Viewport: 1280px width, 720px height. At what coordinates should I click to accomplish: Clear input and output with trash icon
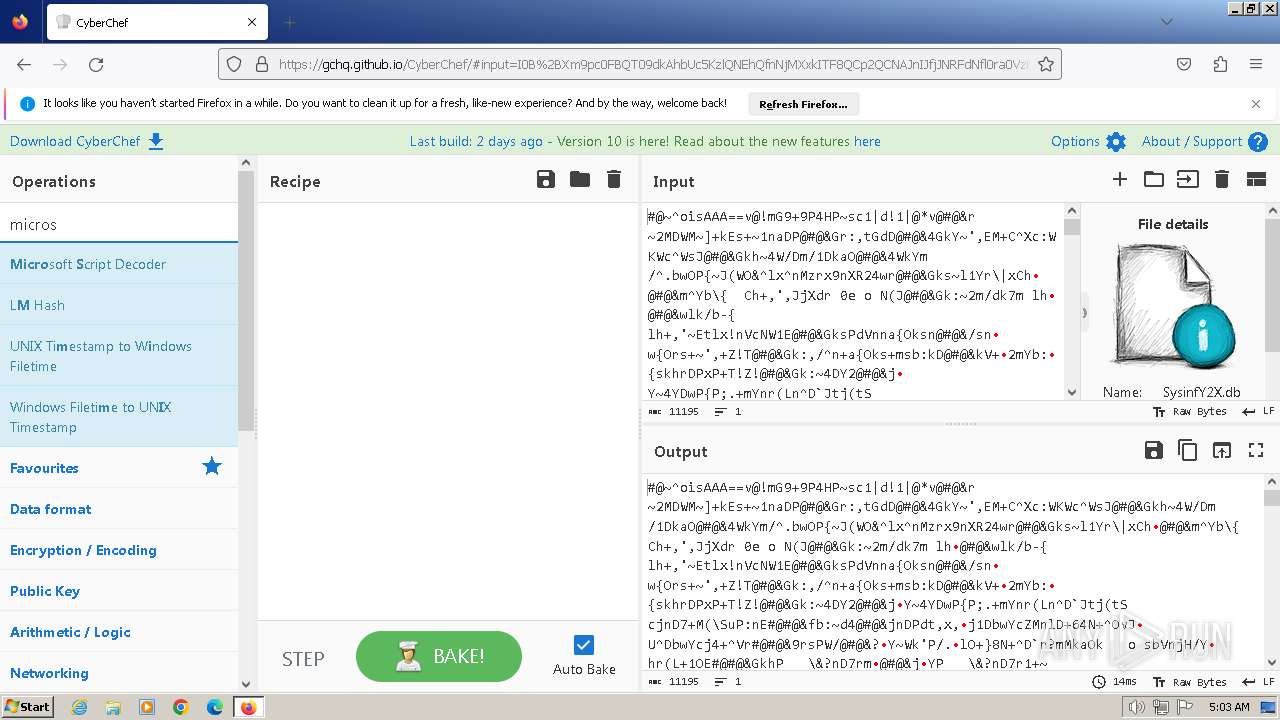pos(1222,180)
